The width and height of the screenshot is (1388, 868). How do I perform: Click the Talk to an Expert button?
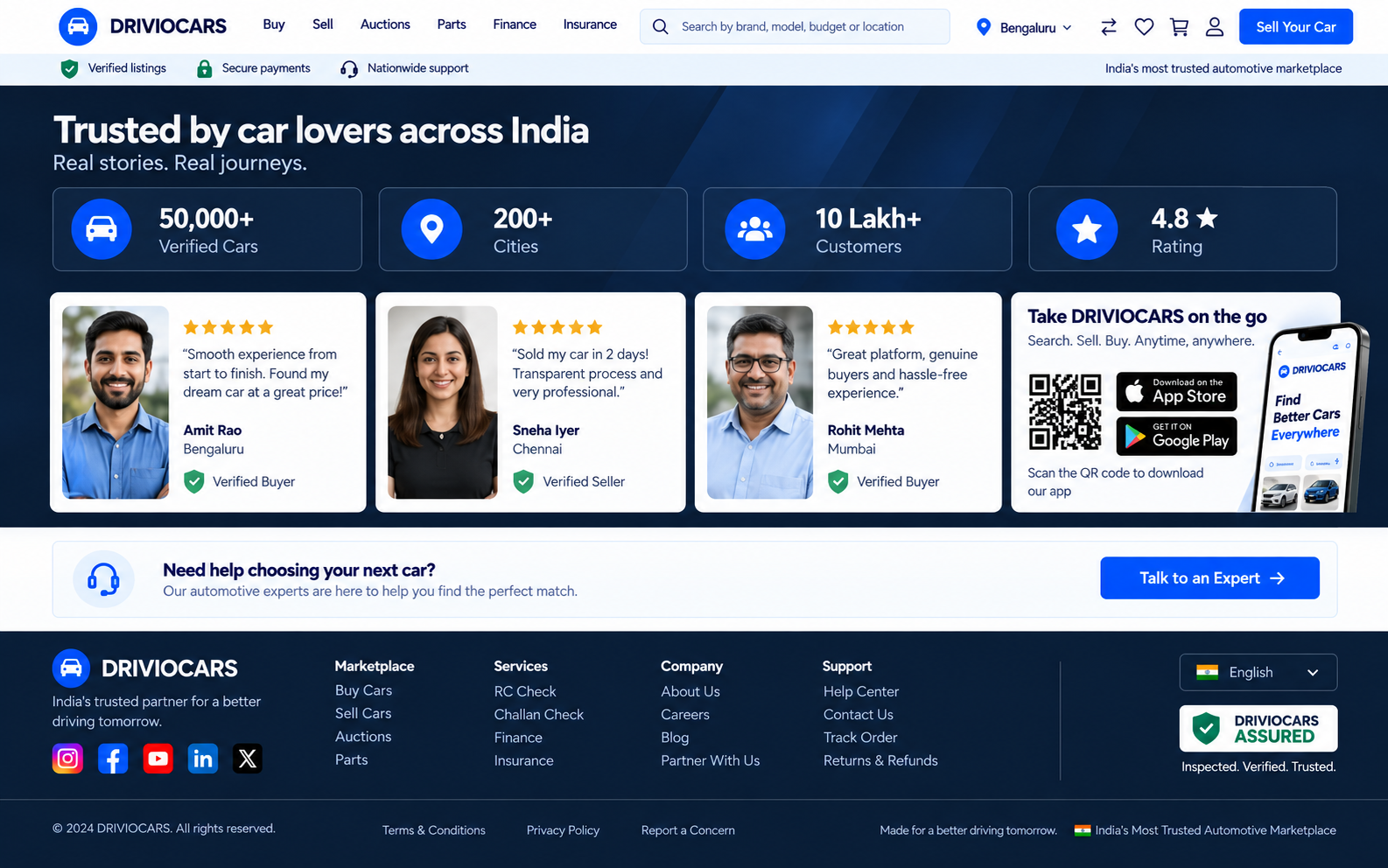[1209, 578]
